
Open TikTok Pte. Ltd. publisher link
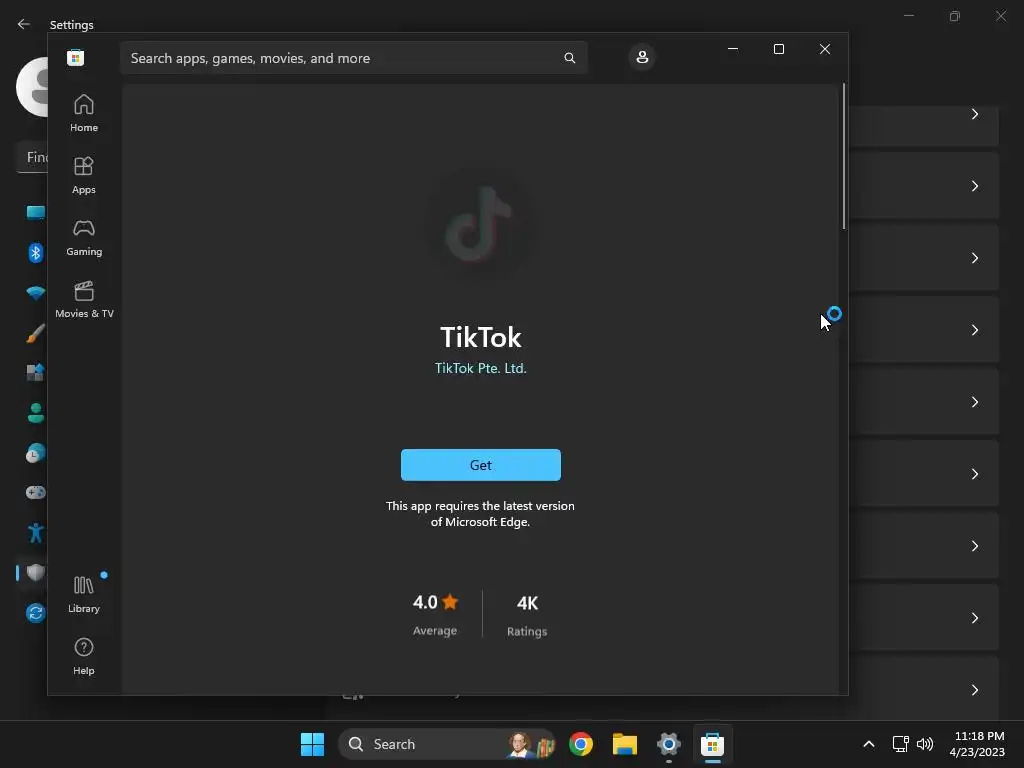point(481,368)
